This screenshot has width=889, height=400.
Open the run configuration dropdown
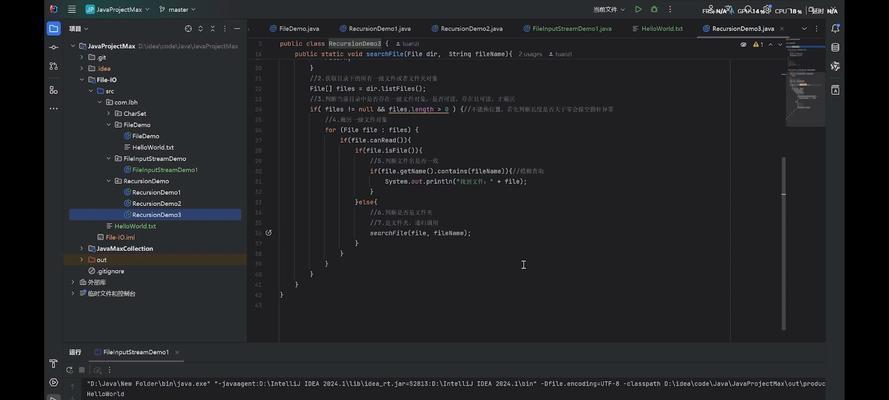coord(609,10)
